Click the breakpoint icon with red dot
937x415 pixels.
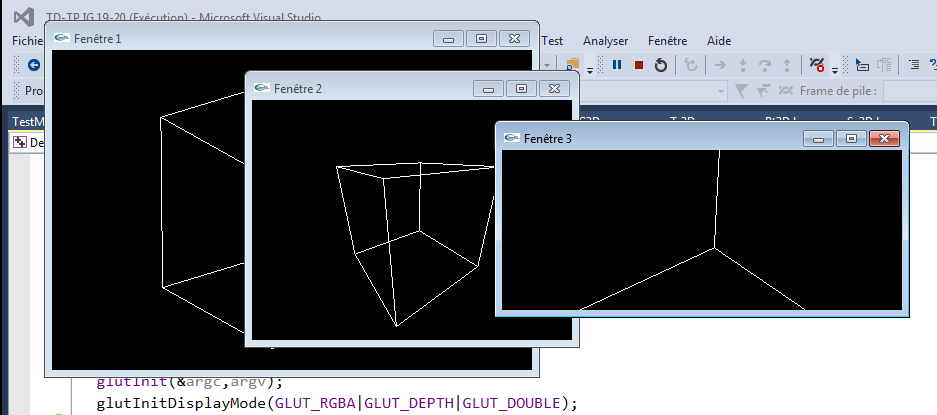(816, 65)
